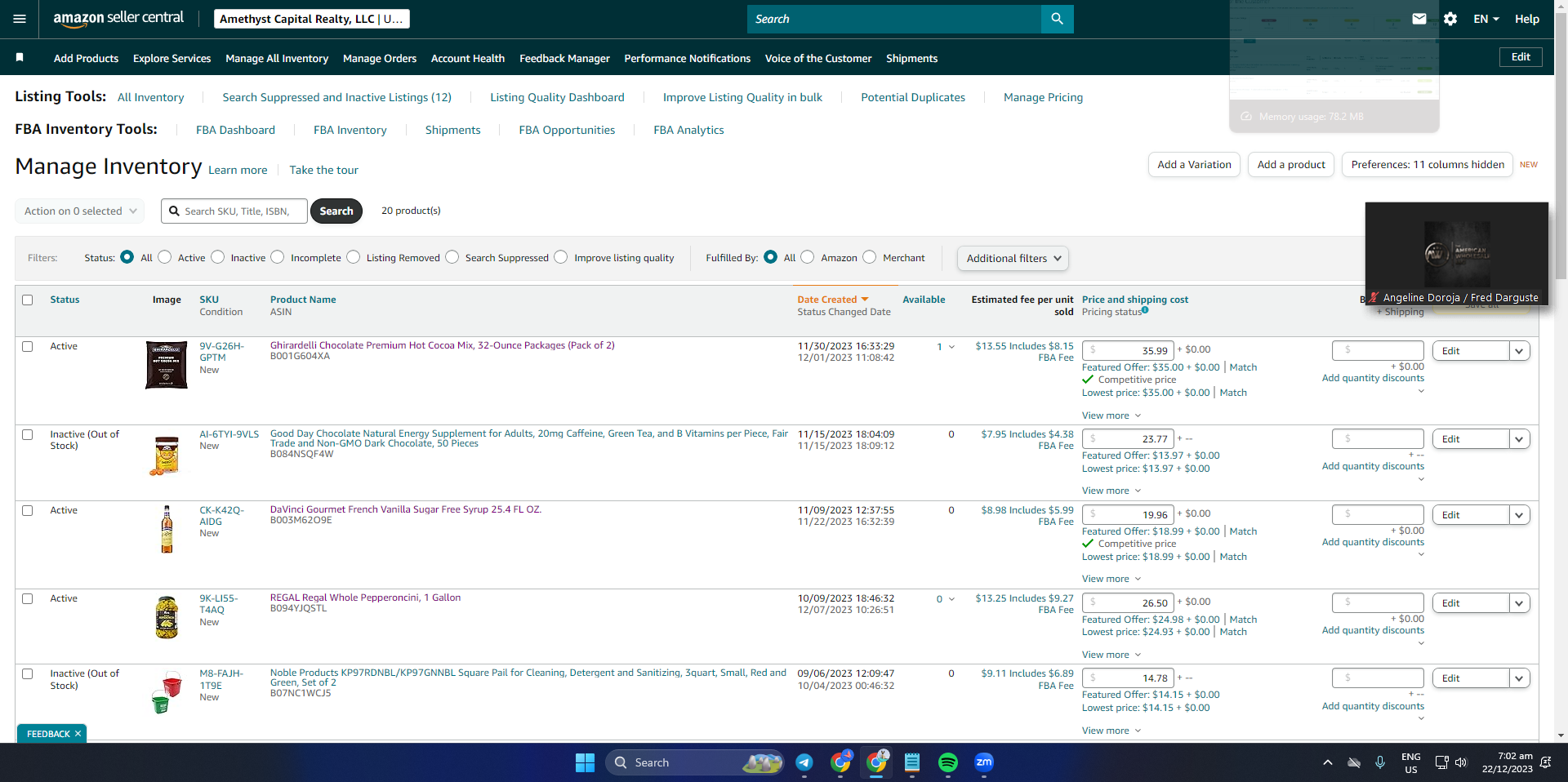The image size is (1568, 782).
Task: Select the Inactive status radio button
Action: click(x=218, y=257)
